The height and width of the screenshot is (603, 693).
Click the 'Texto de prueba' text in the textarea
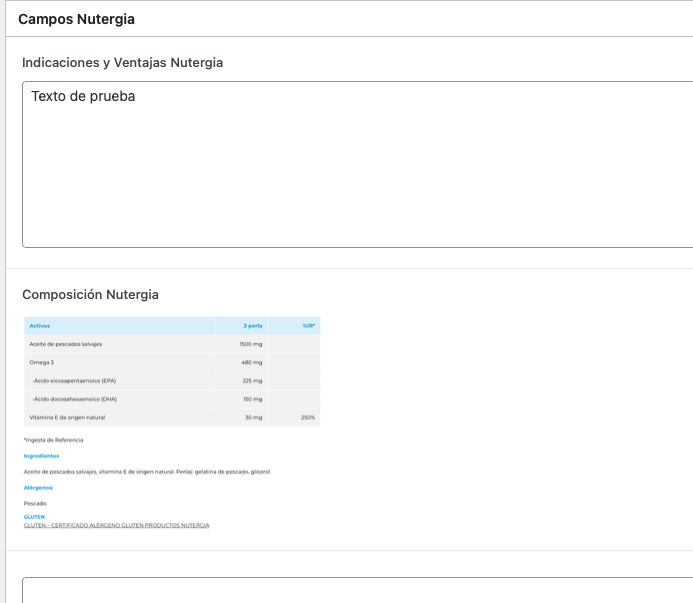coord(83,97)
